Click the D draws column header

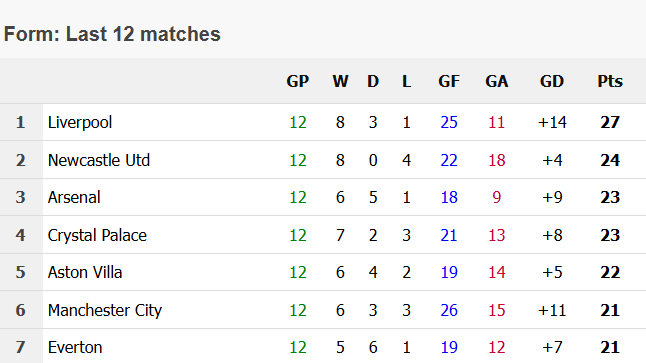[x=373, y=81]
